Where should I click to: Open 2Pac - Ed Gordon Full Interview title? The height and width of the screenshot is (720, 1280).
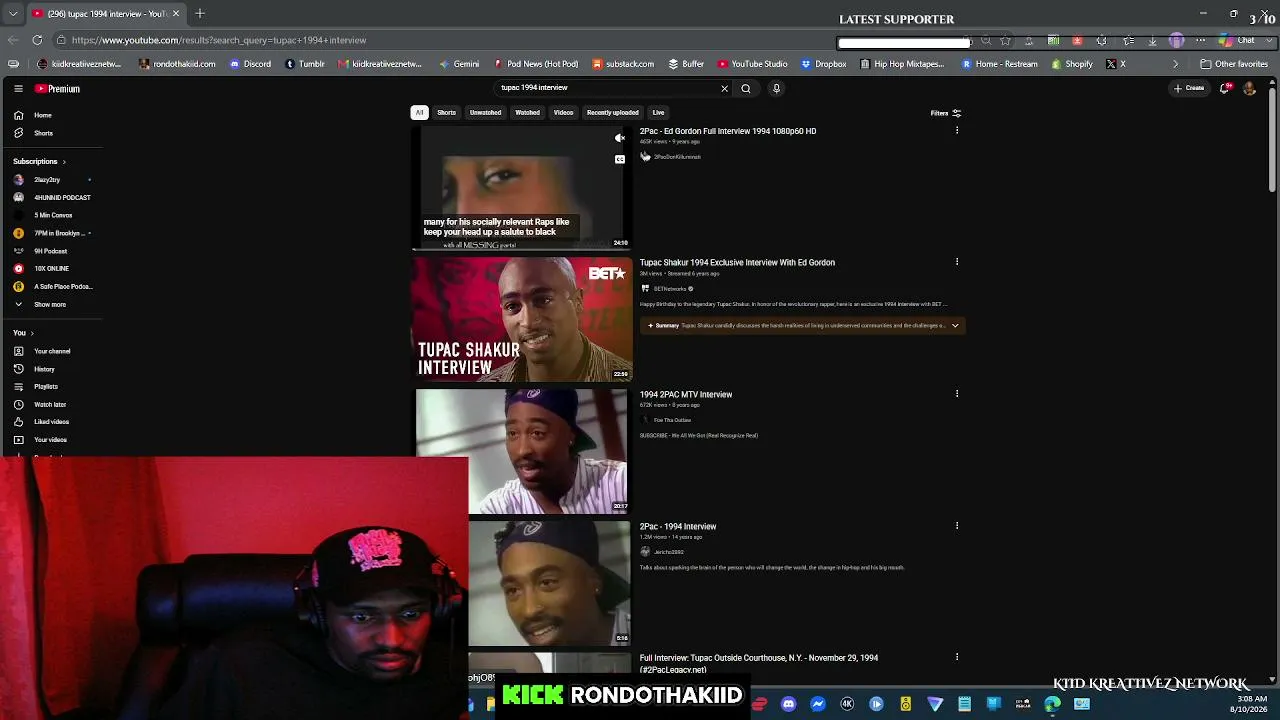[x=728, y=131]
